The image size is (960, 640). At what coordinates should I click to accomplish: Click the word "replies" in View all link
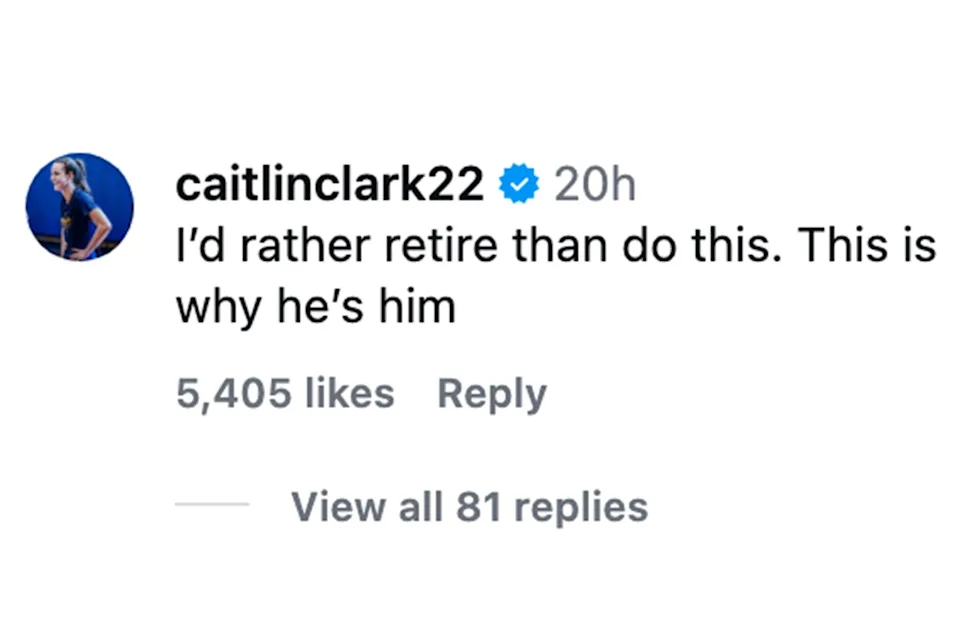click(580, 508)
